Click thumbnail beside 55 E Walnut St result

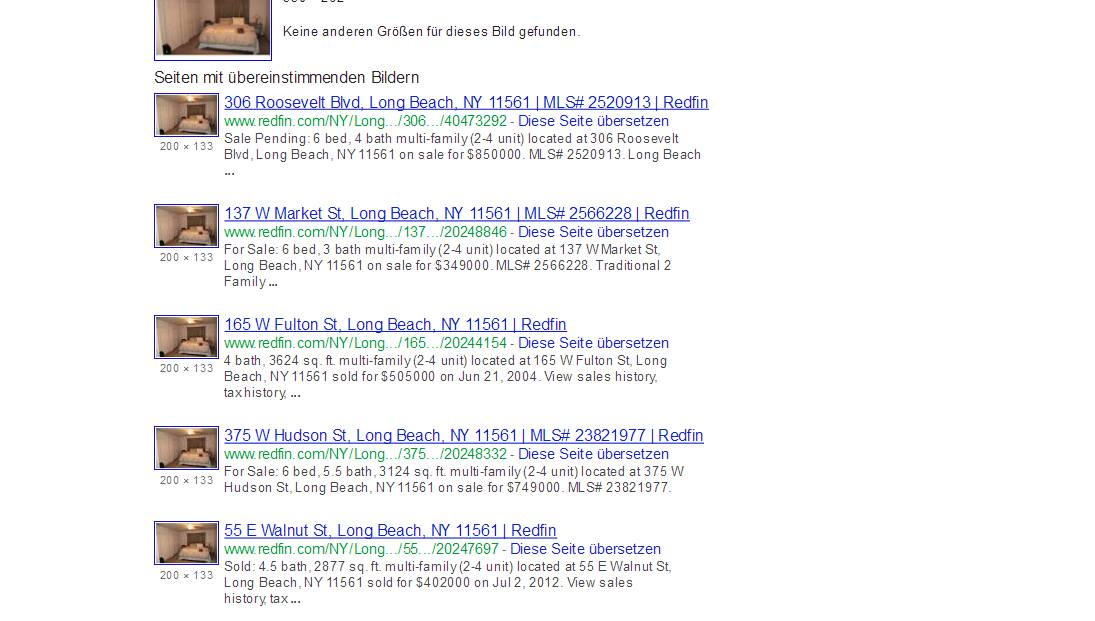(186, 543)
